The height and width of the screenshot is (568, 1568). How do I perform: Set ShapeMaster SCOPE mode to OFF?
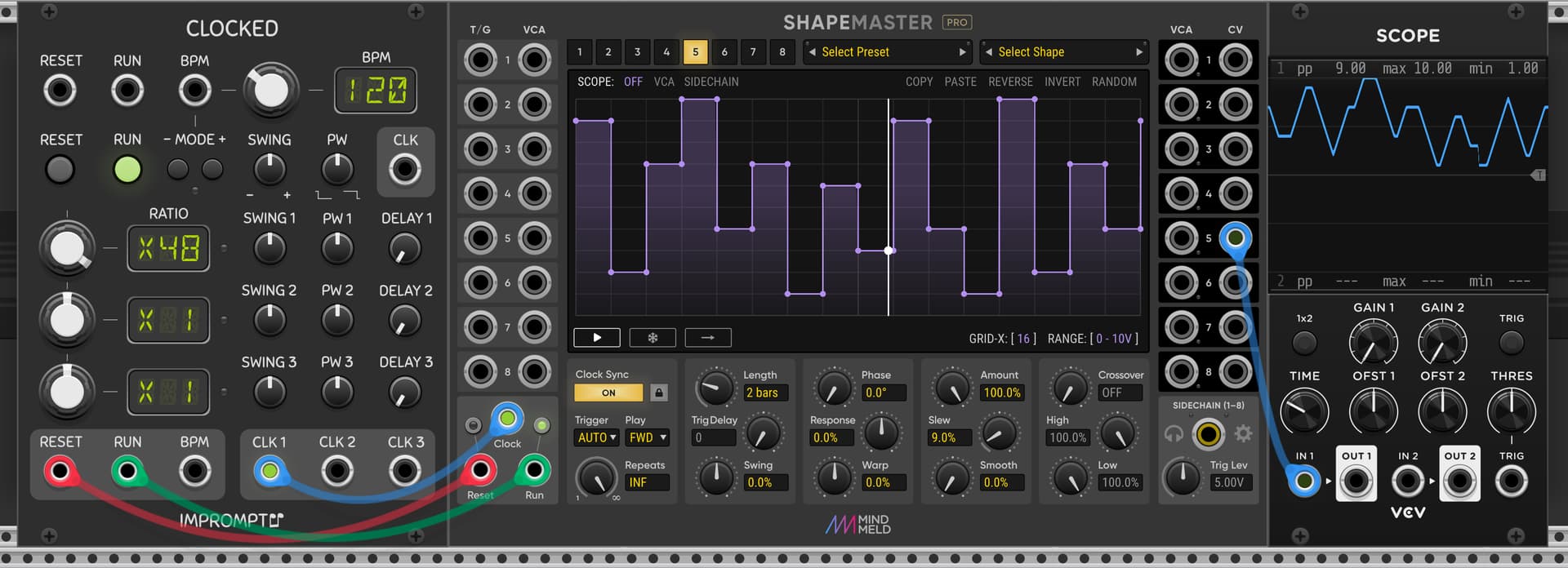click(633, 82)
